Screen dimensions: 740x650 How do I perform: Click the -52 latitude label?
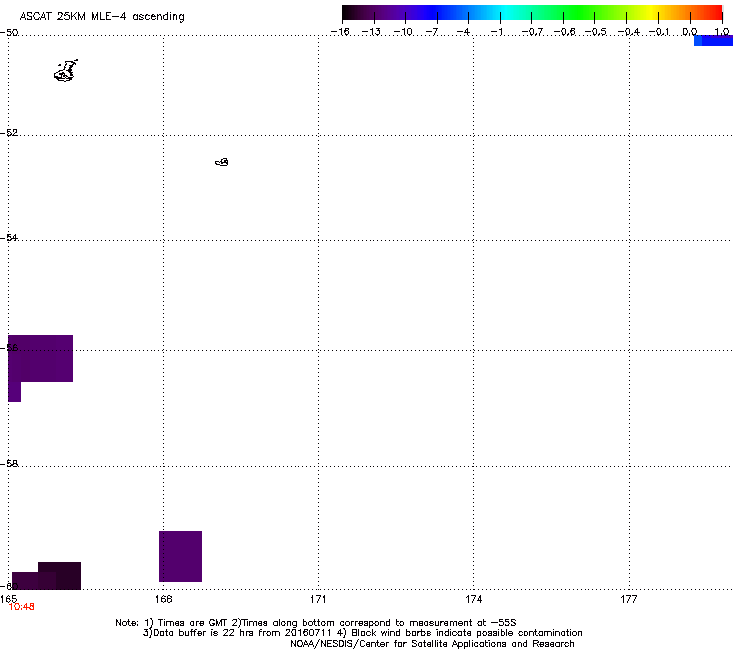9,133
